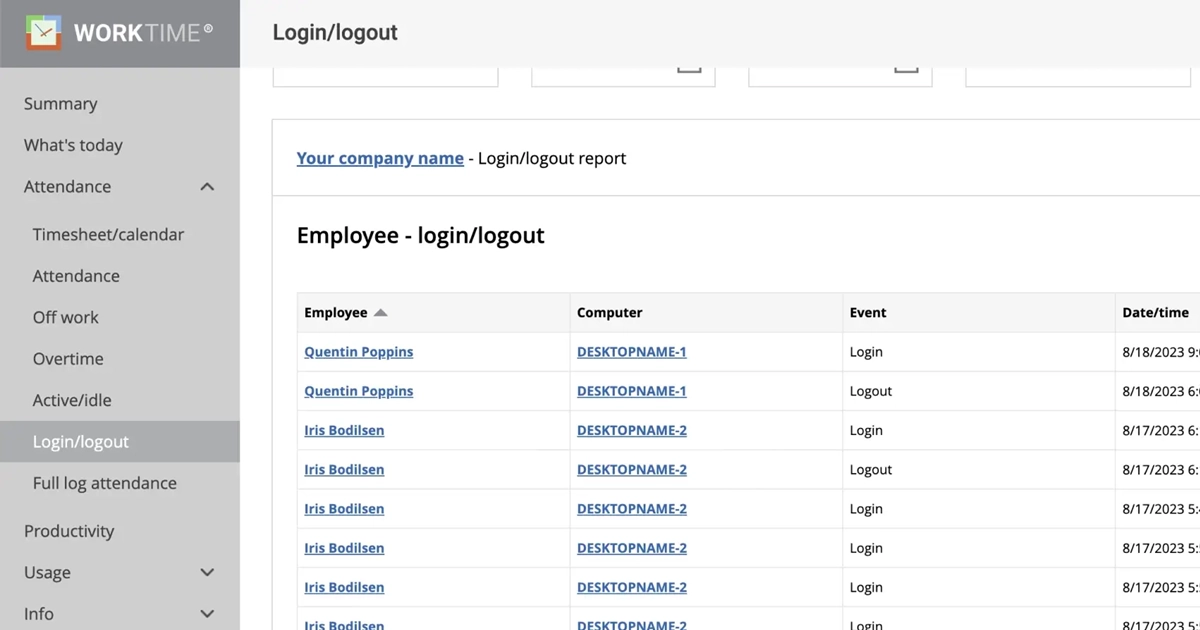
Task: Expand the Usage section
Action: click(x=207, y=572)
